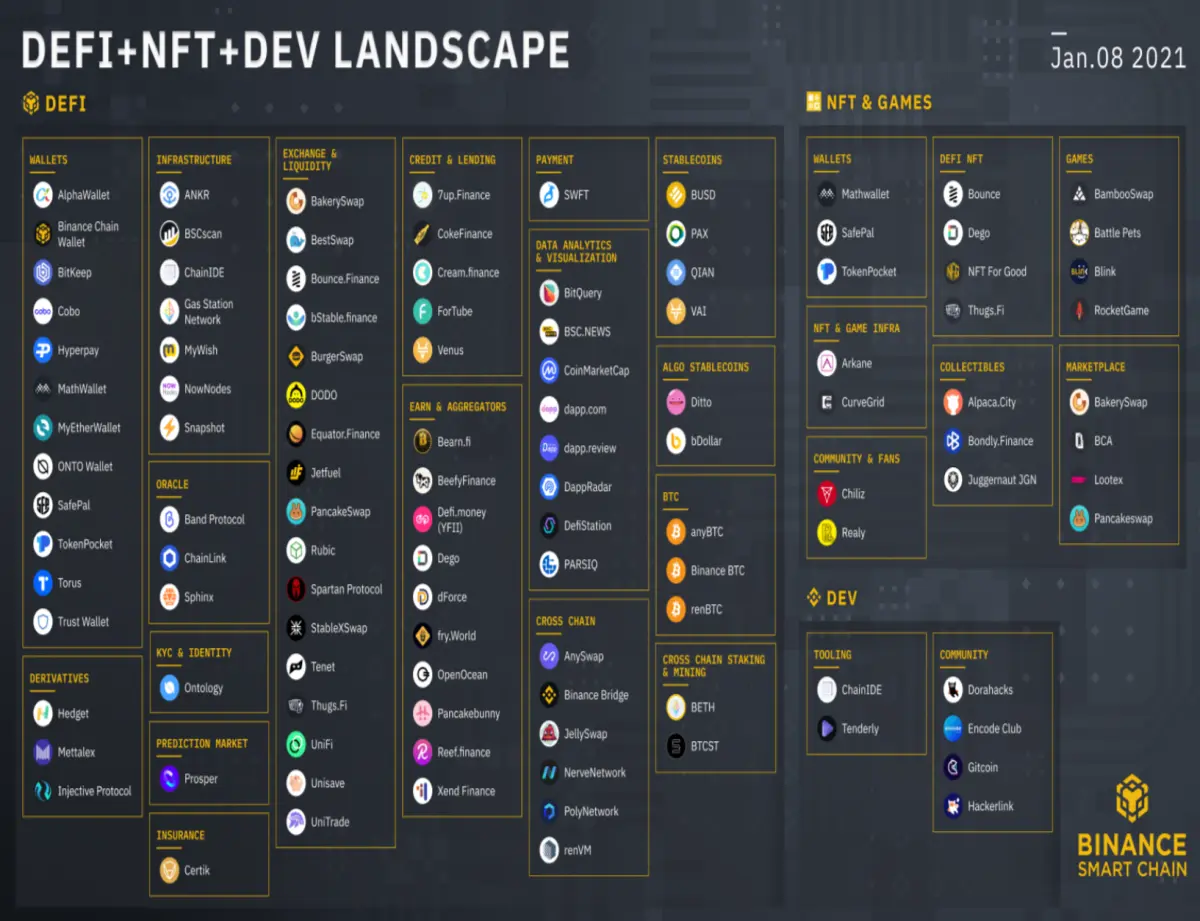Select the ANKR logo icon
The height and width of the screenshot is (921, 1200).
(x=170, y=195)
